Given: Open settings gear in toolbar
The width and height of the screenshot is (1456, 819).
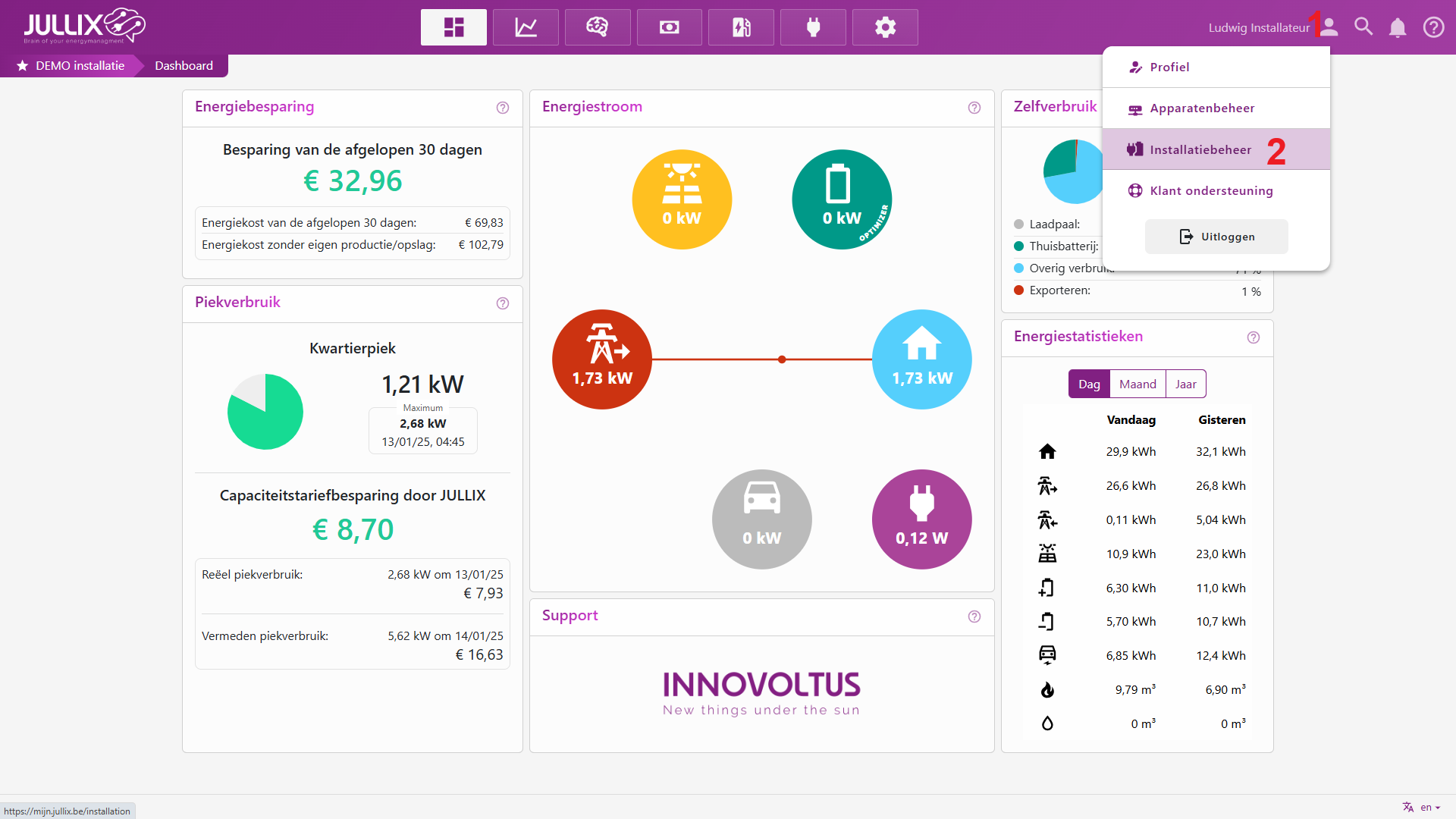Looking at the screenshot, I should 885,27.
